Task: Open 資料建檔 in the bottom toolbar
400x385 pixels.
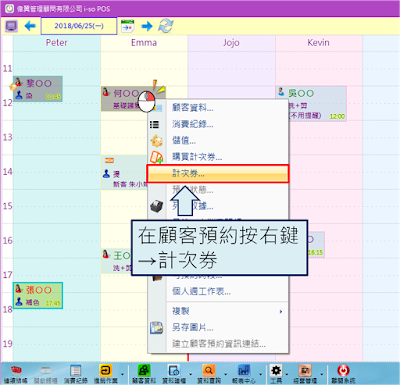Action: [x=174, y=374]
